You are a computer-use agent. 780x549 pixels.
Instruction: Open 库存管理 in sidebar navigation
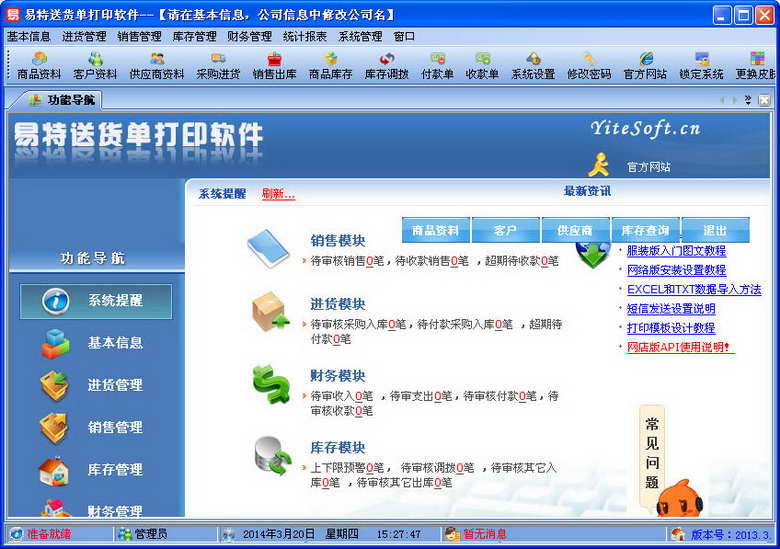point(92,470)
